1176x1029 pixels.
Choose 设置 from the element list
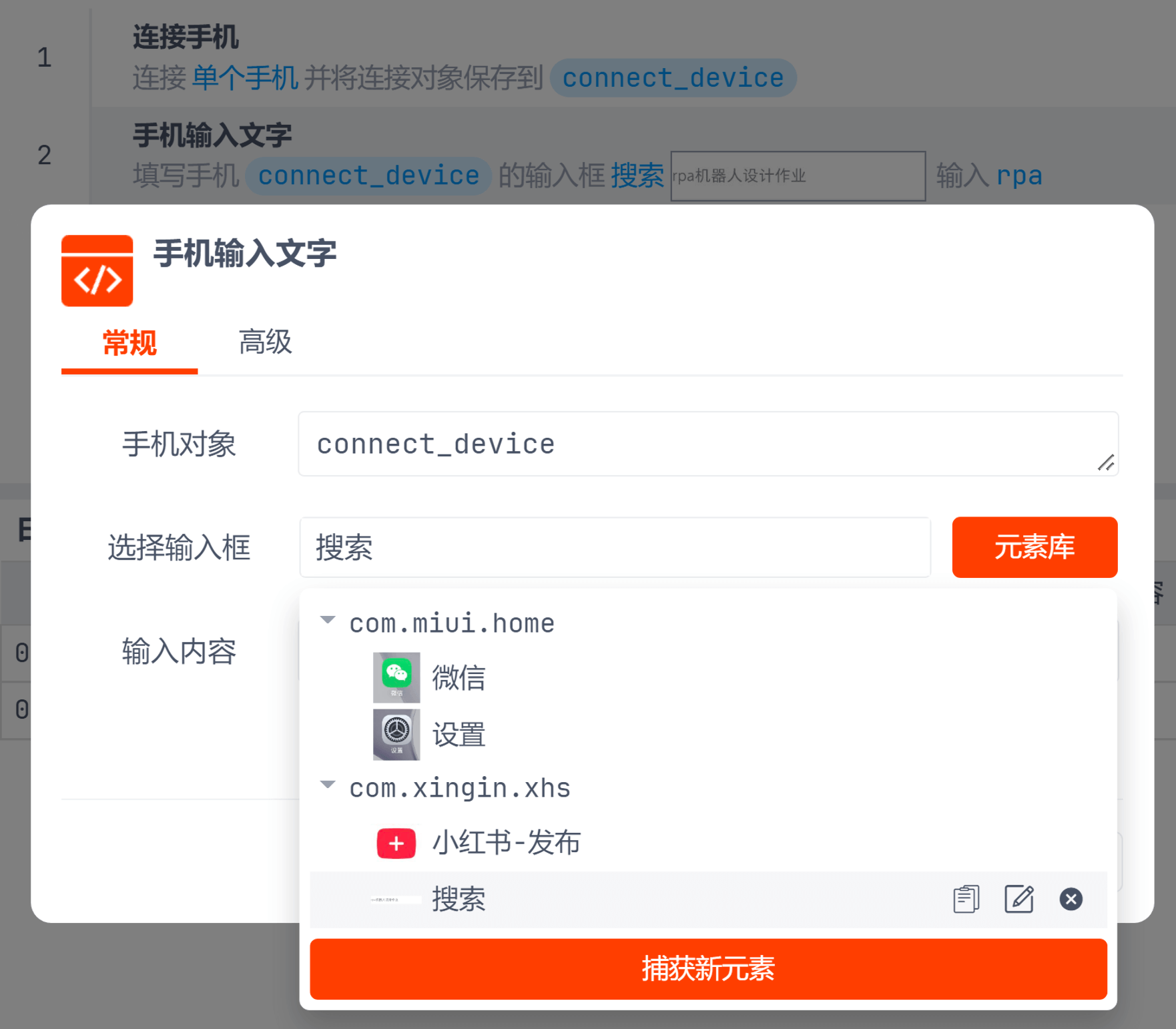[x=459, y=735]
